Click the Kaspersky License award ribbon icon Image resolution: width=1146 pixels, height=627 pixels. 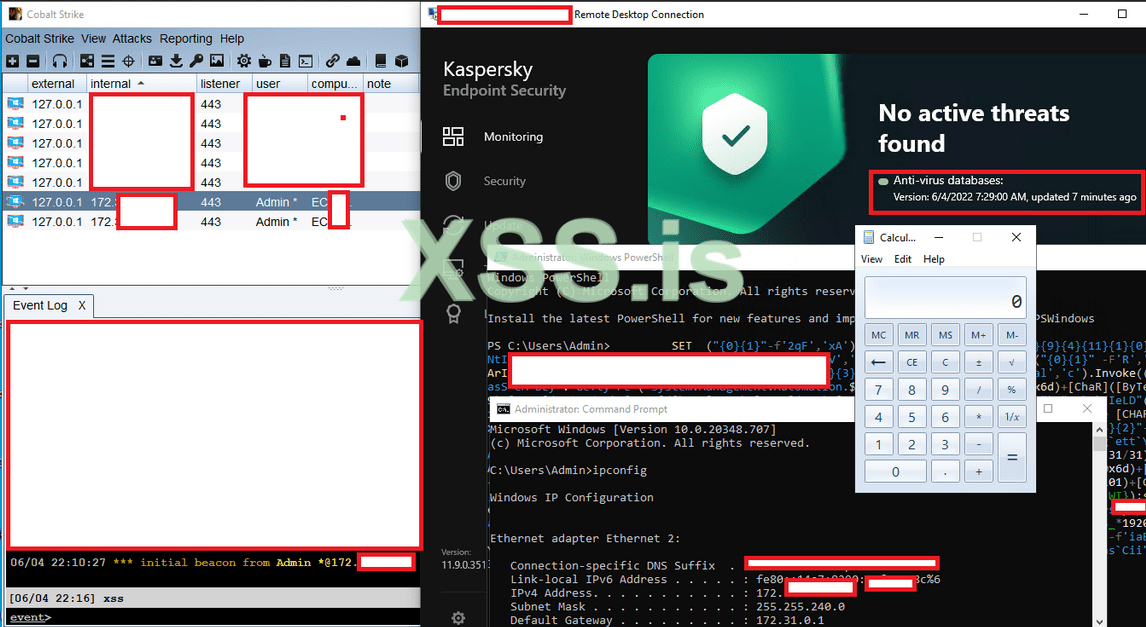pos(453,314)
